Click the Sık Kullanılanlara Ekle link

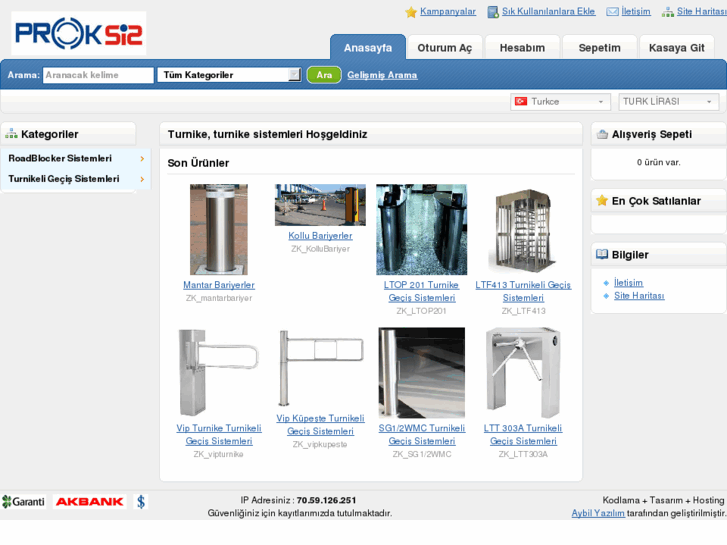[548, 12]
